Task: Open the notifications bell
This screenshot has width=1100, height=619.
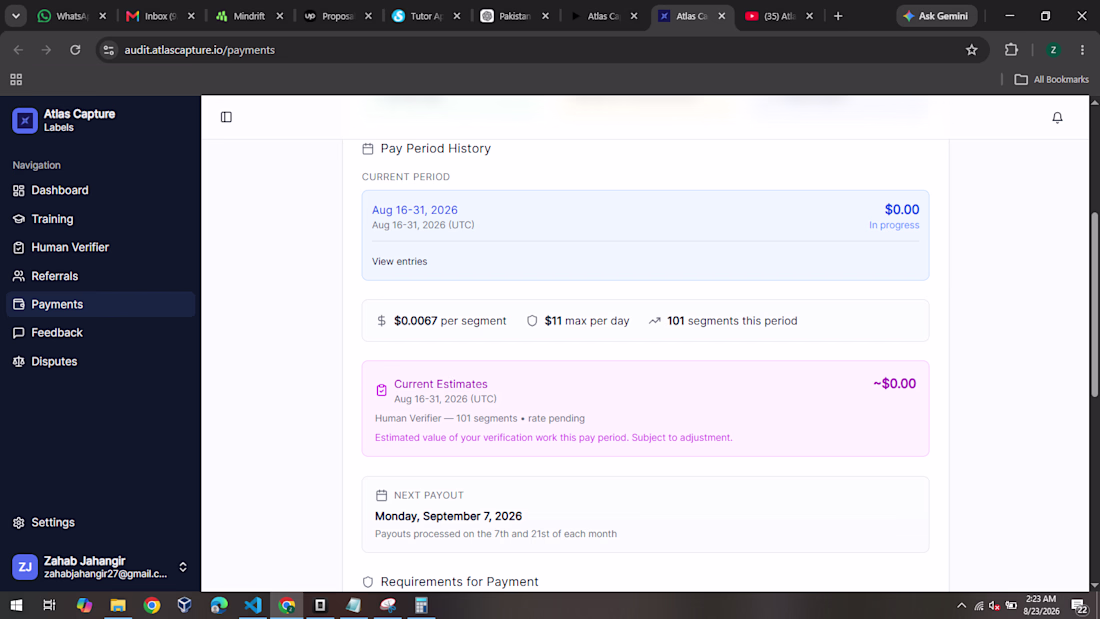Action: tap(1057, 118)
